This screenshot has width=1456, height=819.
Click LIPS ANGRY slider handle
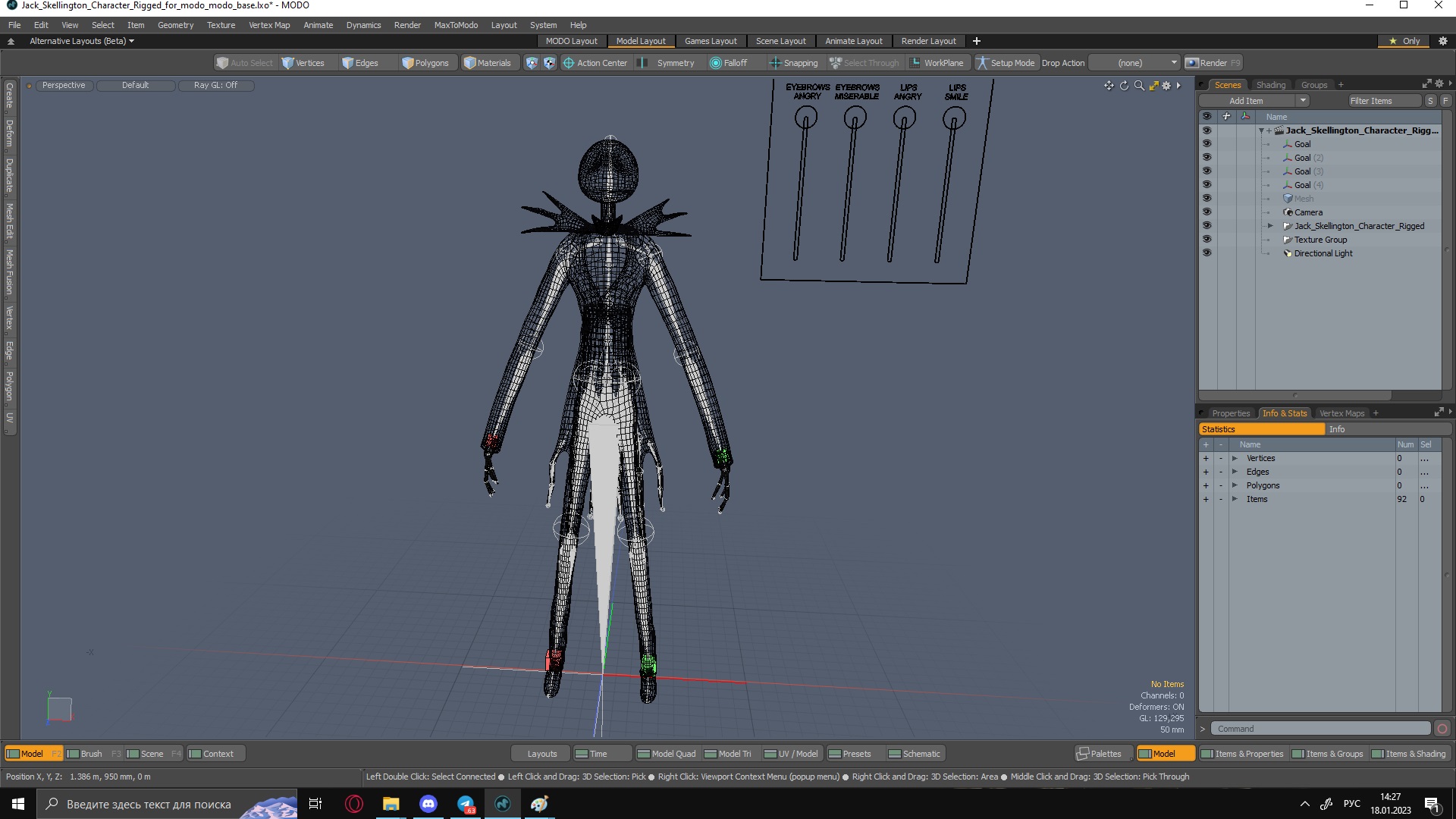click(904, 118)
